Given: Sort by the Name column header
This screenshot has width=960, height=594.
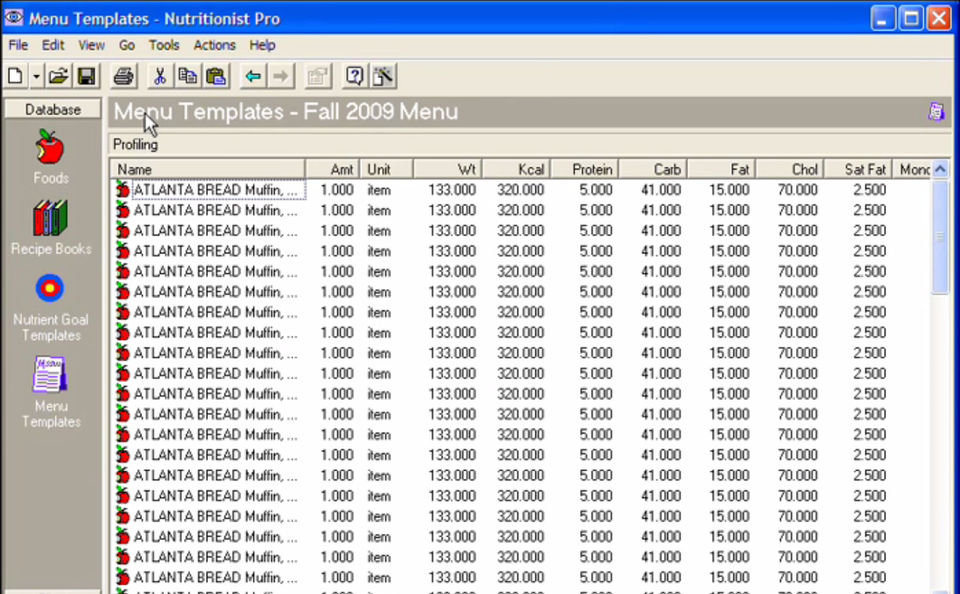Looking at the screenshot, I should click(x=208, y=169).
